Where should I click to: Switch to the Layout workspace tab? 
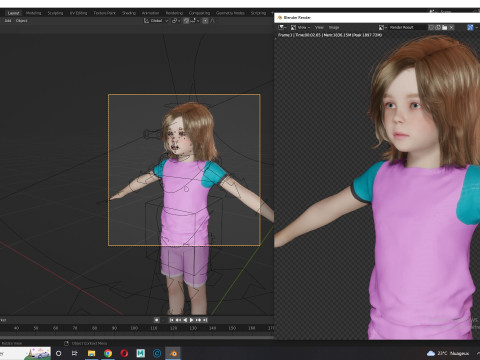point(13,13)
